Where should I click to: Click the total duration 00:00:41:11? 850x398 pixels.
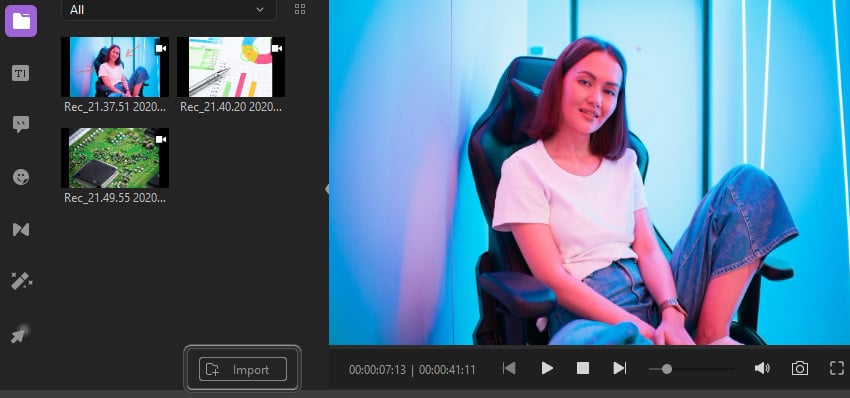[x=447, y=370]
